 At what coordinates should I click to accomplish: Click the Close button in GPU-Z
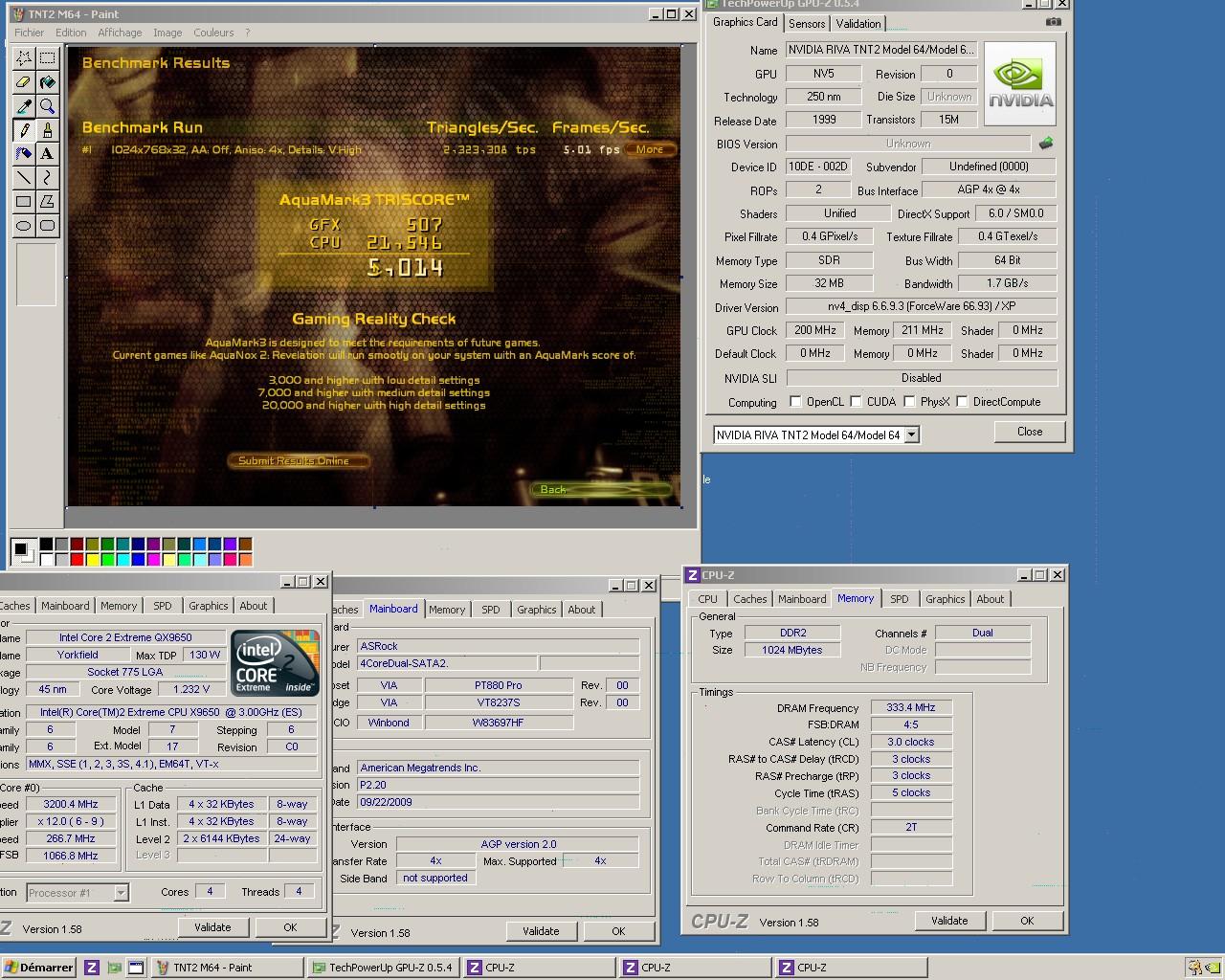pyautogui.click(x=1030, y=432)
